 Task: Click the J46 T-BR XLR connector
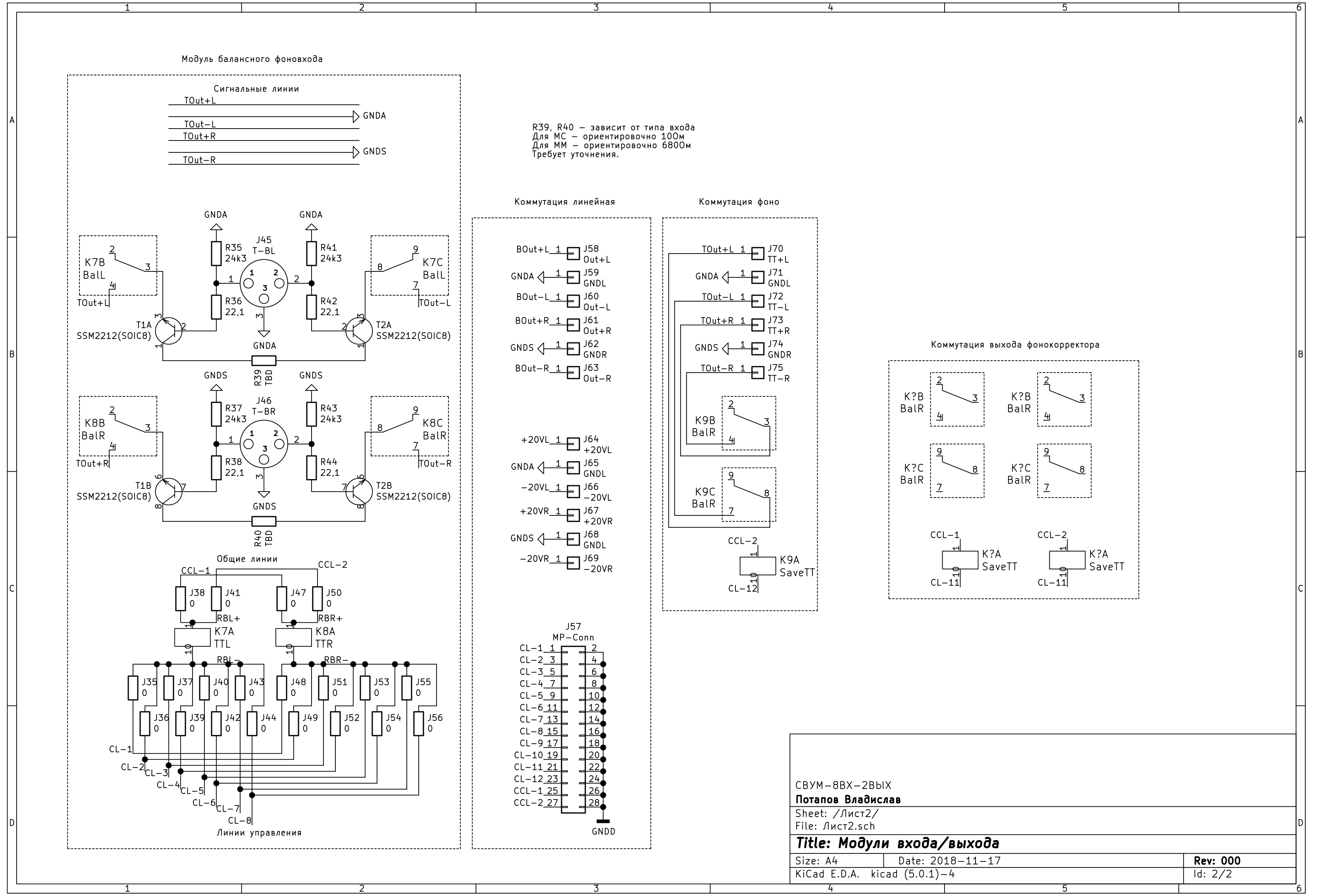[264, 444]
